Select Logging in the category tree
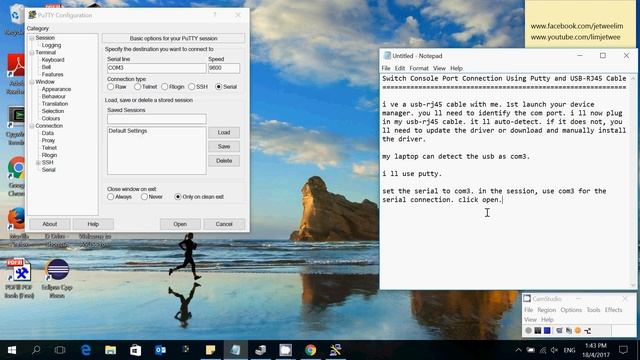The image size is (640, 360). (51, 45)
